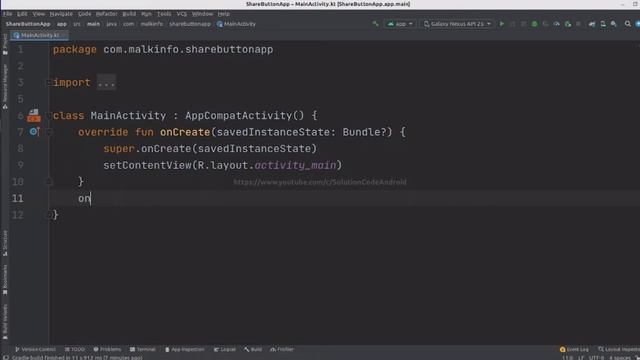Click the MainActivity breadcrumb item
This screenshot has height=360, width=640.
pyautogui.click(x=236, y=24)
